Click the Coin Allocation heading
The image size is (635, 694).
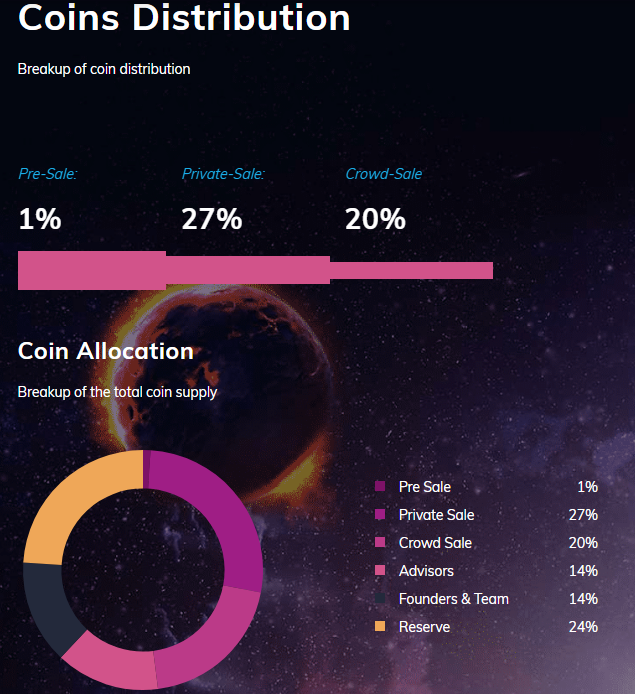(x=106, y=351)
